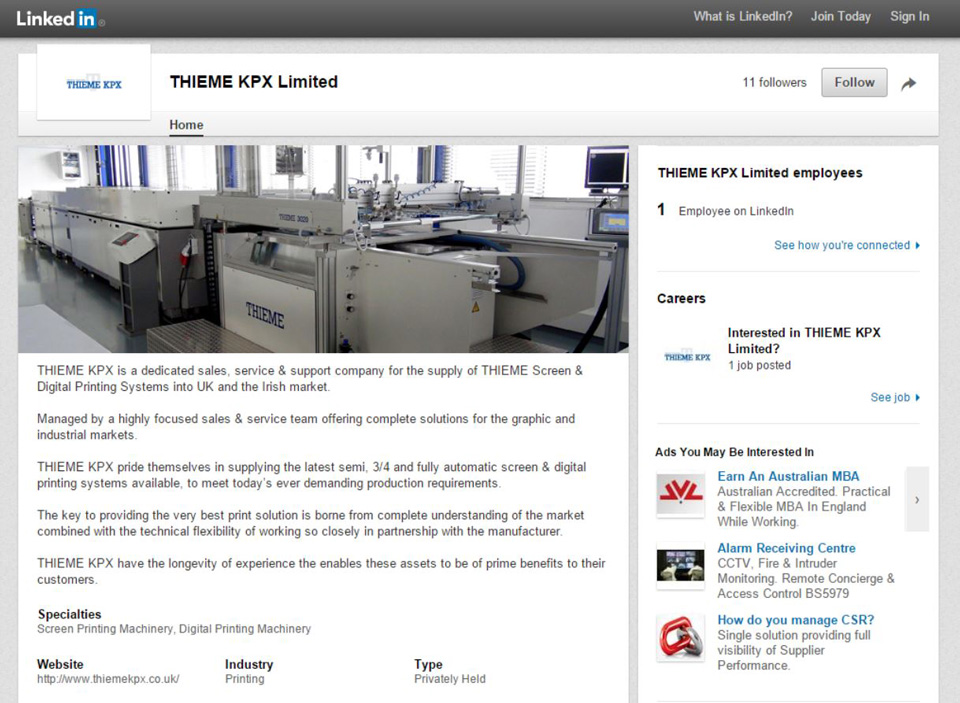This screenshot has width=960, height=703.
Task: Open the THIEME KPX company logo
Action: click(x=94, y=82)
